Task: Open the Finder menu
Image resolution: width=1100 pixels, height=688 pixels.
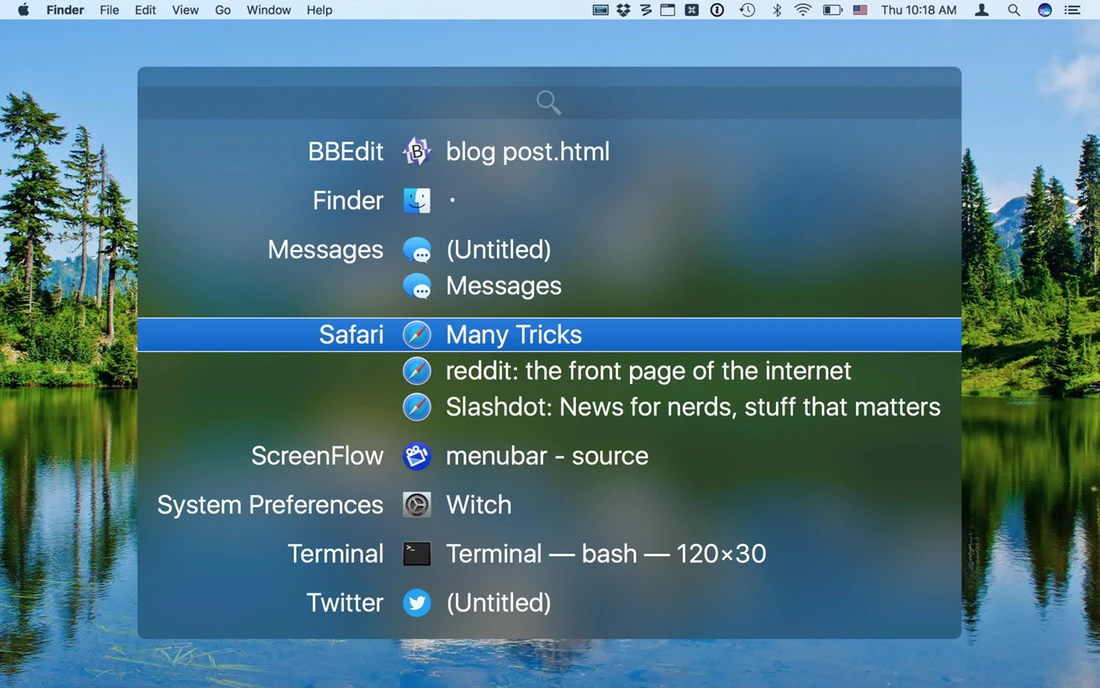Action: tap(65, 10)
